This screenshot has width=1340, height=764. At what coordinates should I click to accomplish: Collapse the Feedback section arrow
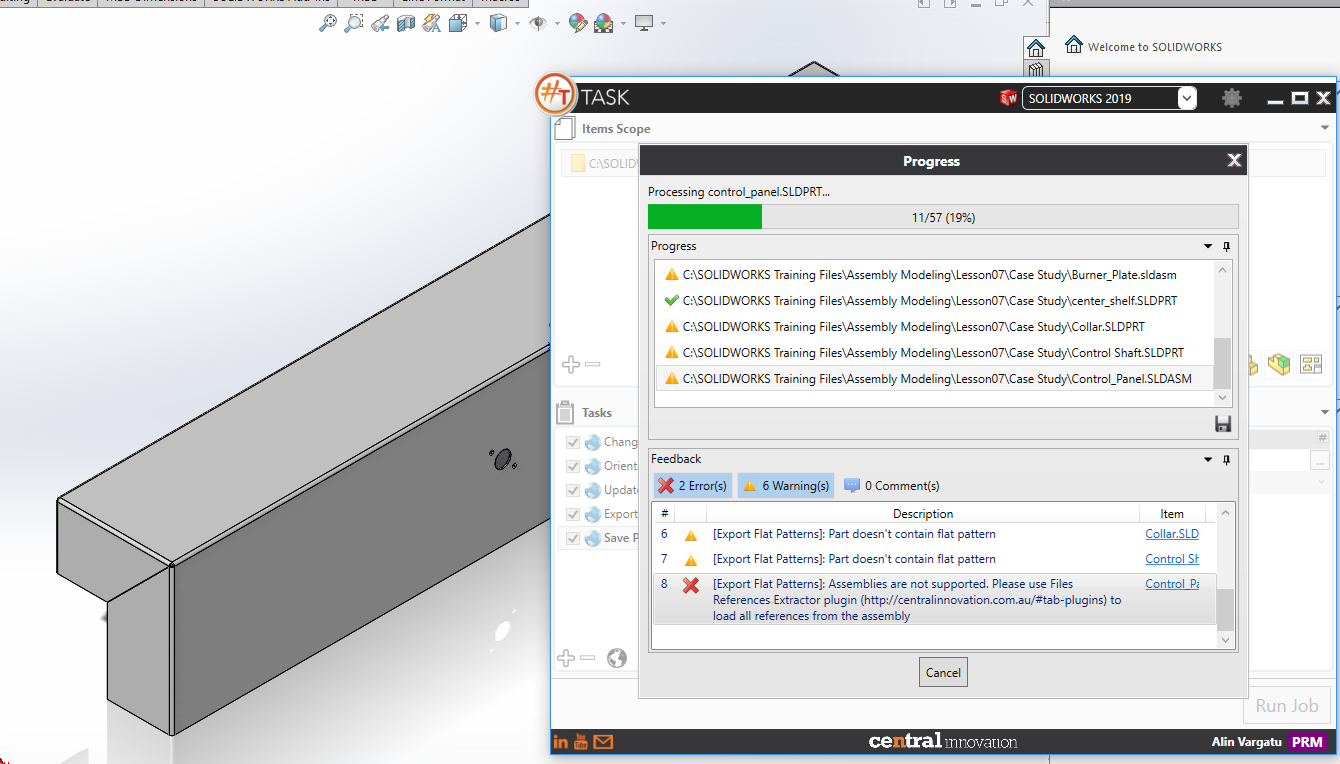click(1208, 459)
